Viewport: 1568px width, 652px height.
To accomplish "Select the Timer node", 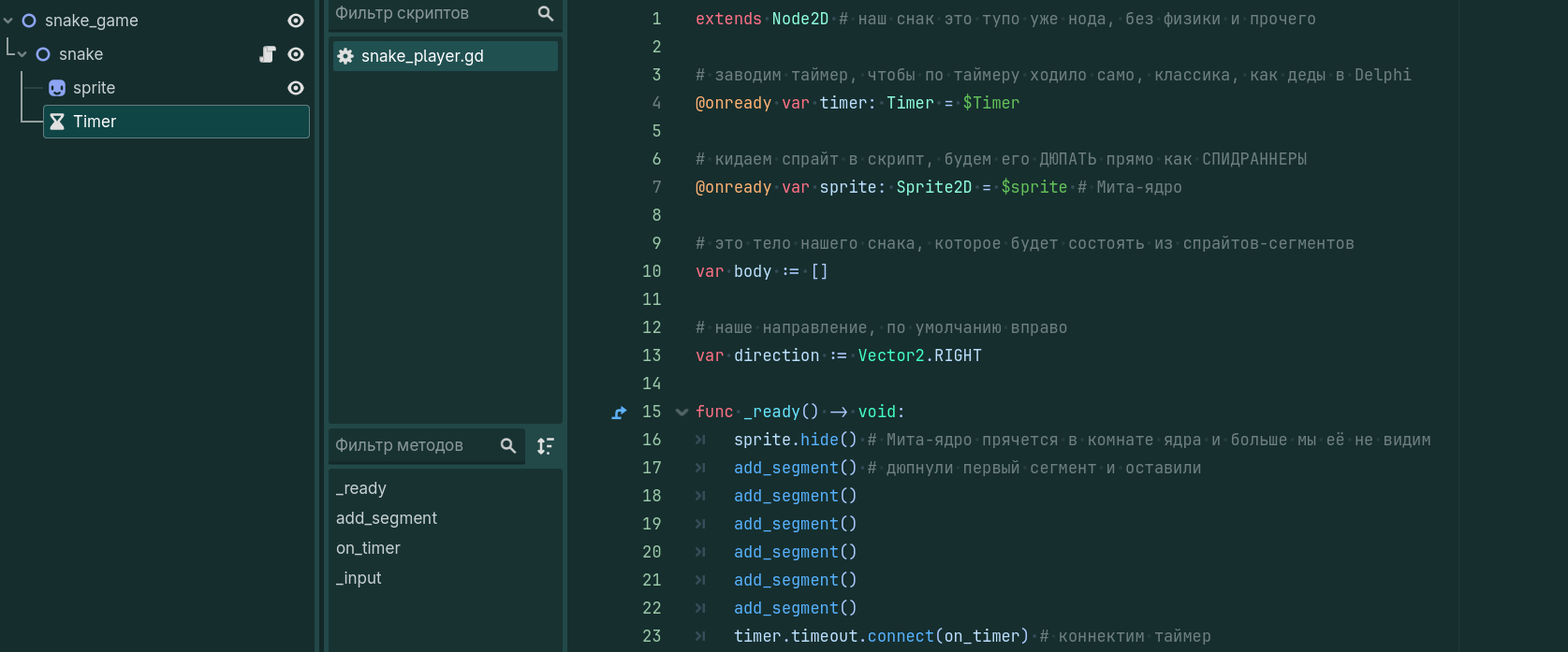I will 176,122.
